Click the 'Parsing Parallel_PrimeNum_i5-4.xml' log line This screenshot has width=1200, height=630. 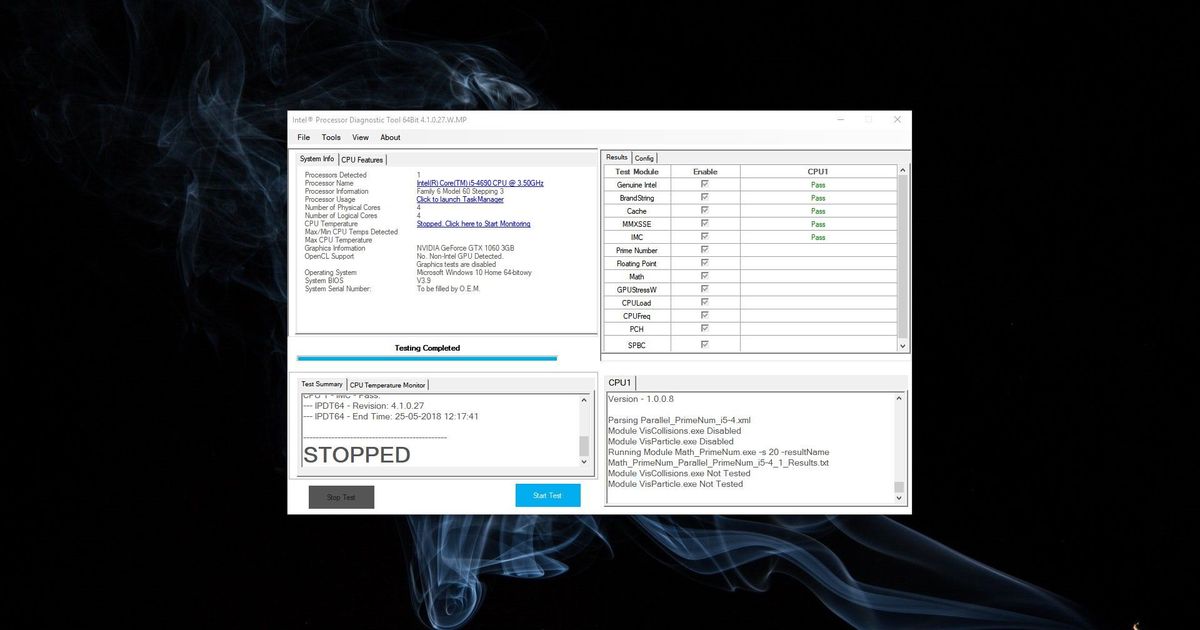pyautogui.click(x=679, y=420)
